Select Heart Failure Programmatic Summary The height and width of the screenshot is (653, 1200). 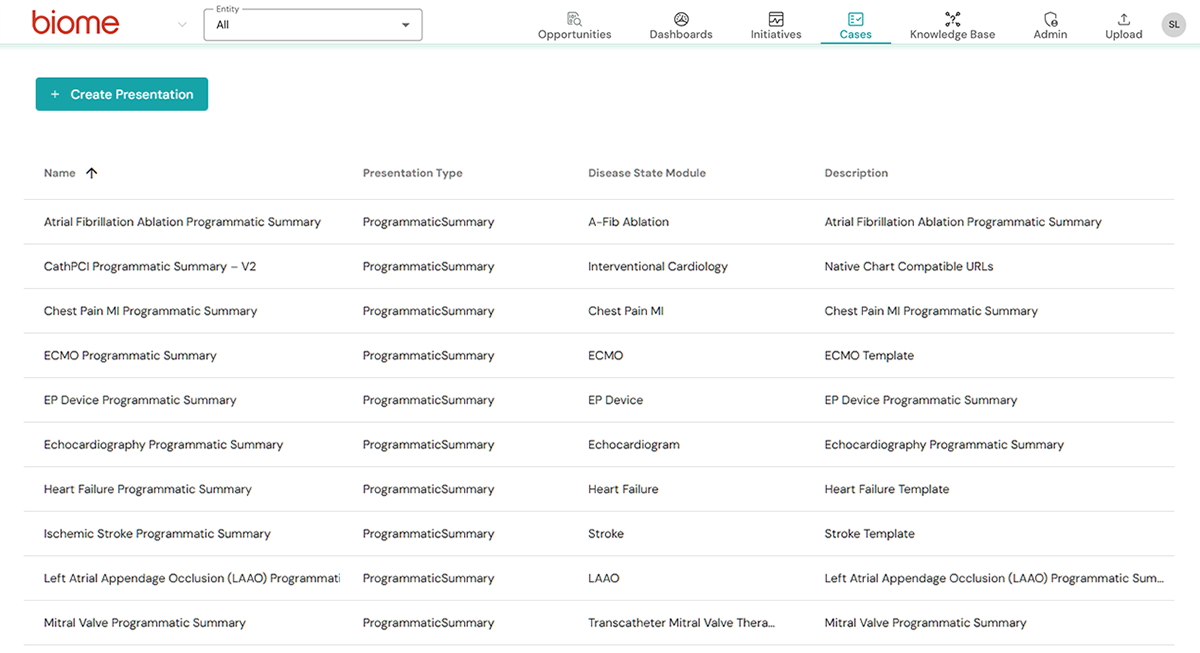point(147,489)
